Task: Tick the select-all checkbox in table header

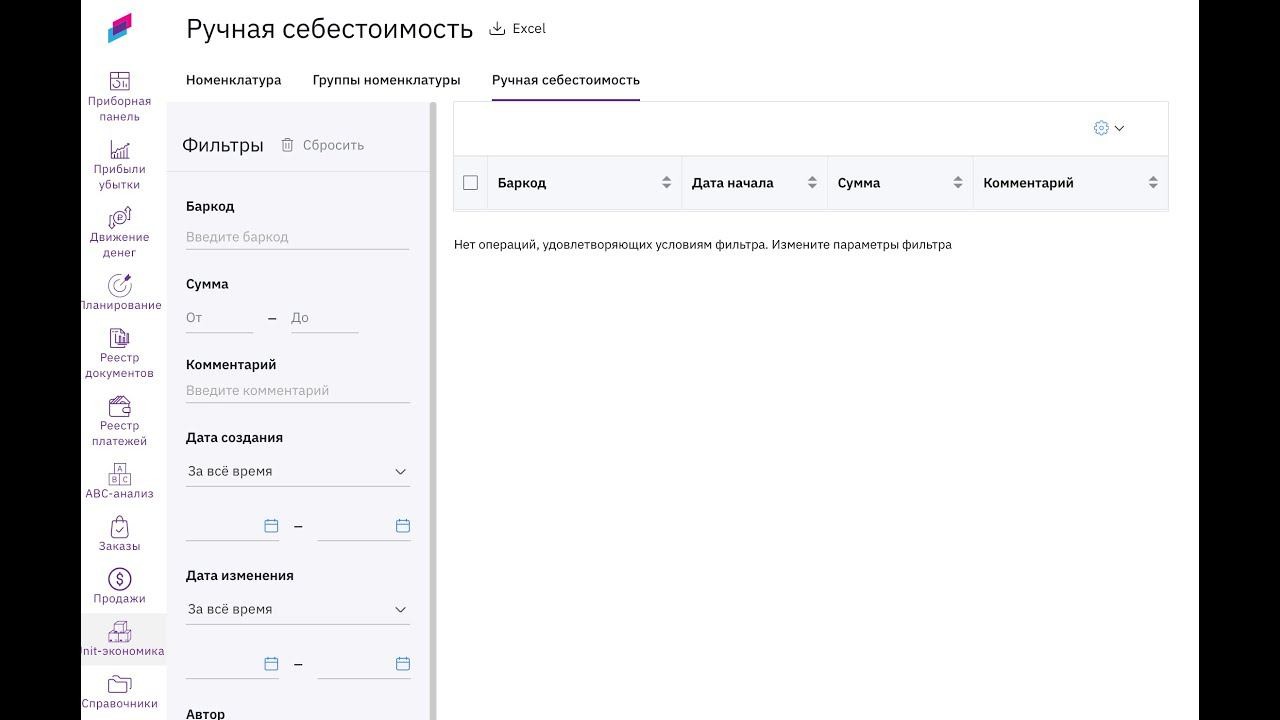Action: point(470,183)
